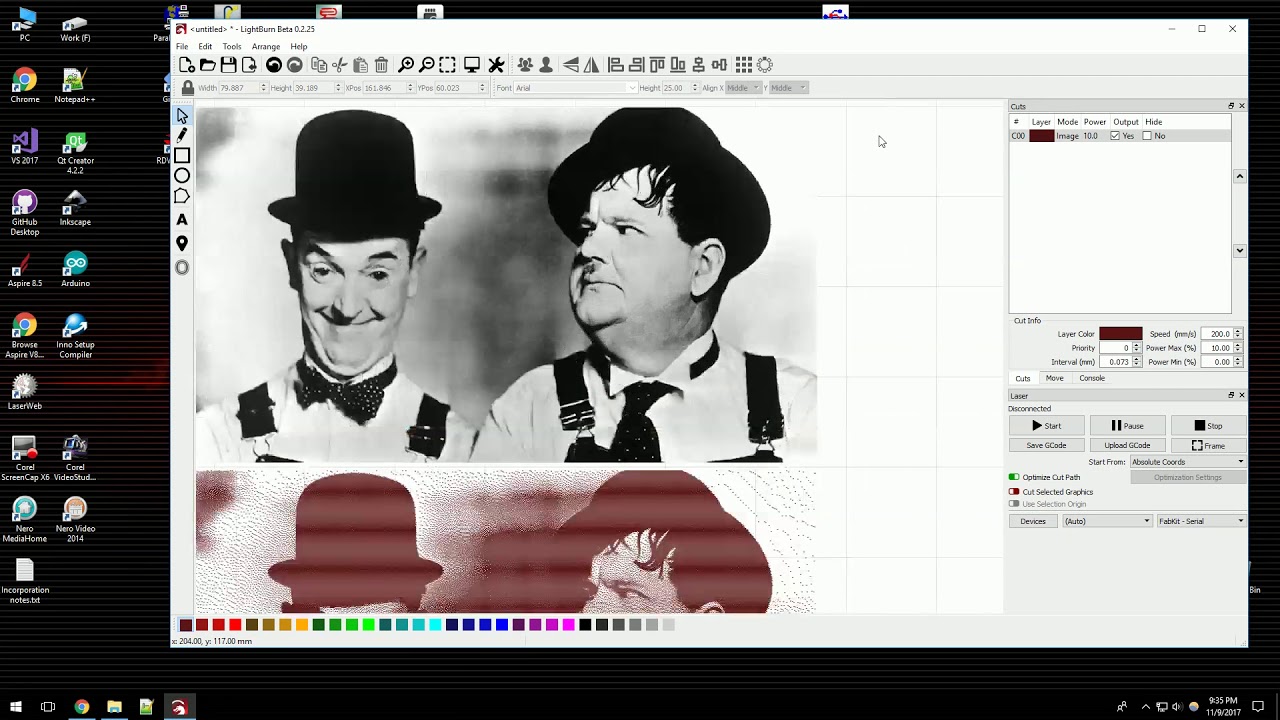Click the Stop button
Viewport: 1280px width, 720px height.
pos(1208,426)
